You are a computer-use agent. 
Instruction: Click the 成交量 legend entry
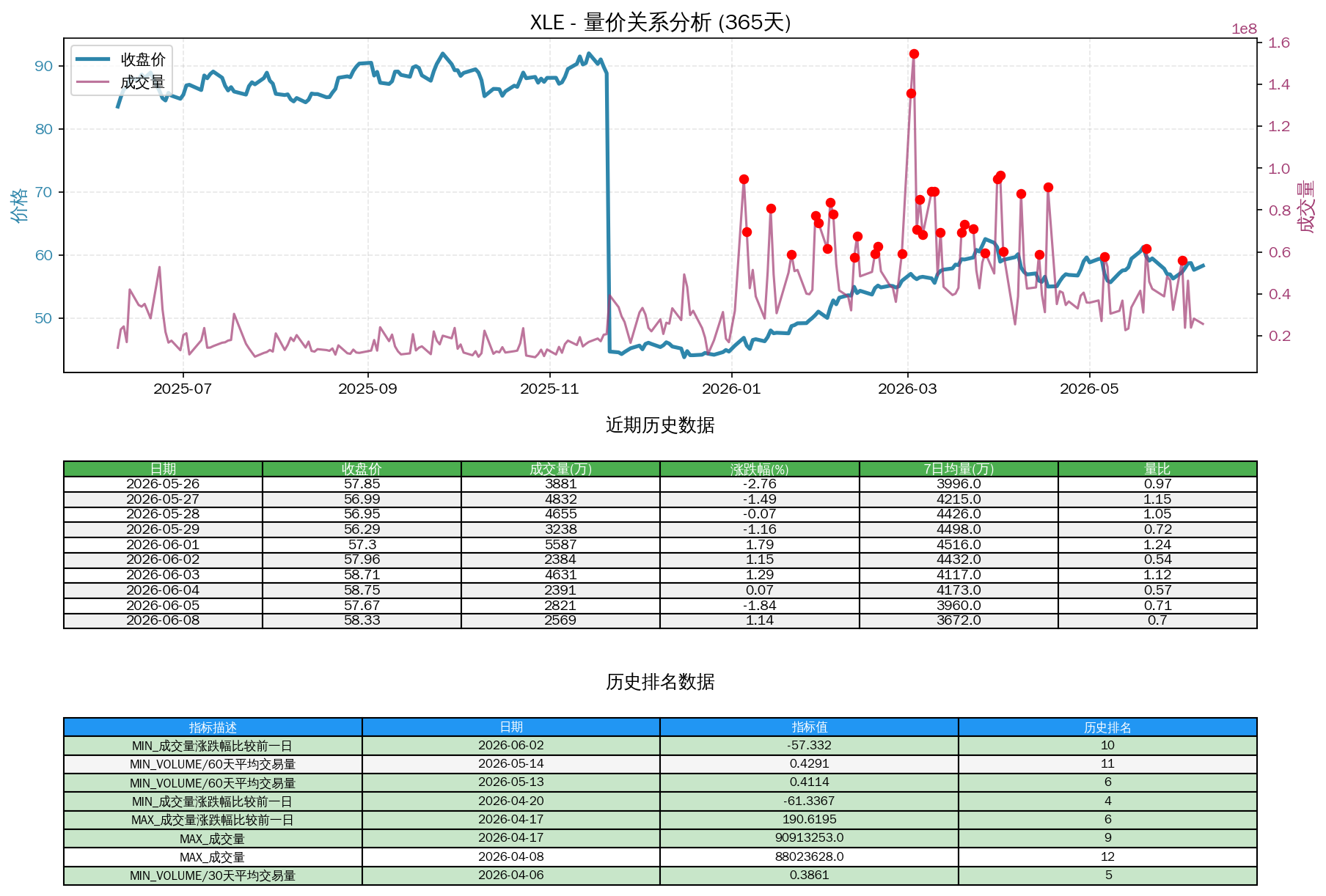(x=121, y=82)
